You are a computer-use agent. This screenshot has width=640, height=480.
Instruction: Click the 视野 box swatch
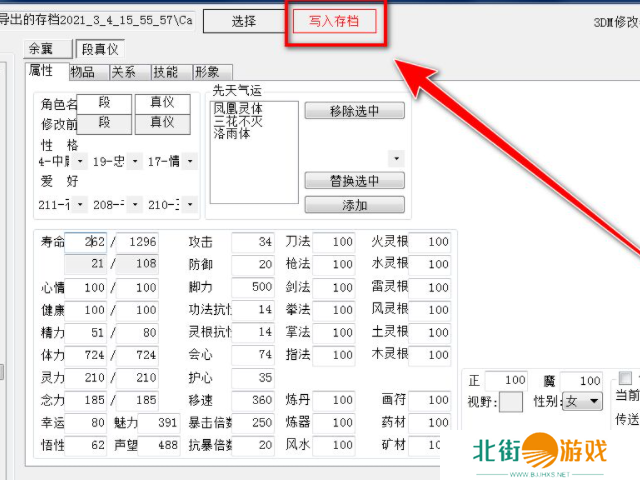tap(511, 401)
